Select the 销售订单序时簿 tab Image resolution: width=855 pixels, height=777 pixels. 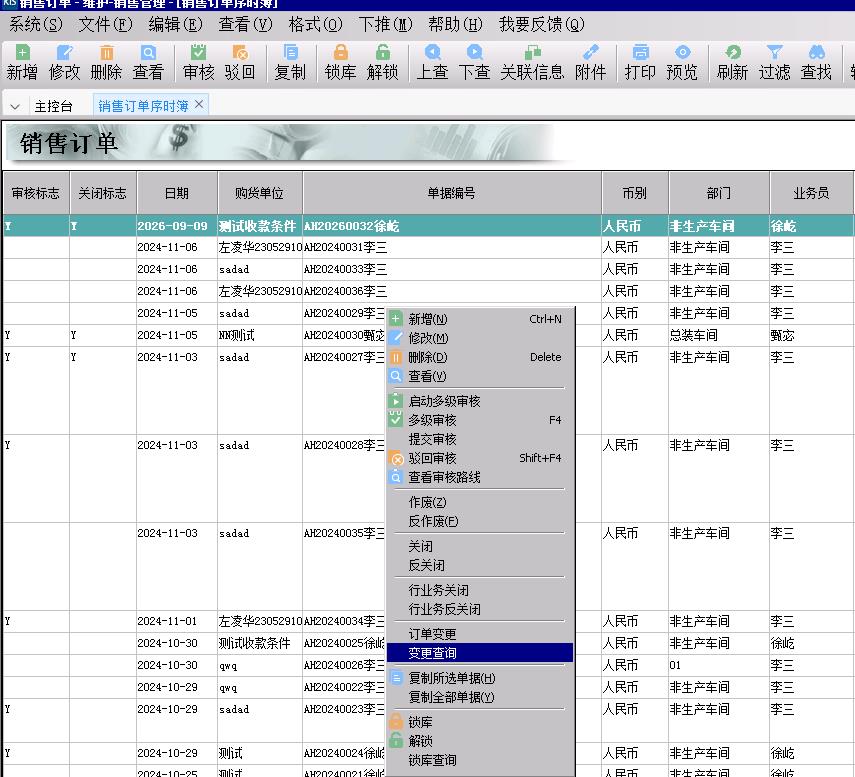tap(143, 106)
